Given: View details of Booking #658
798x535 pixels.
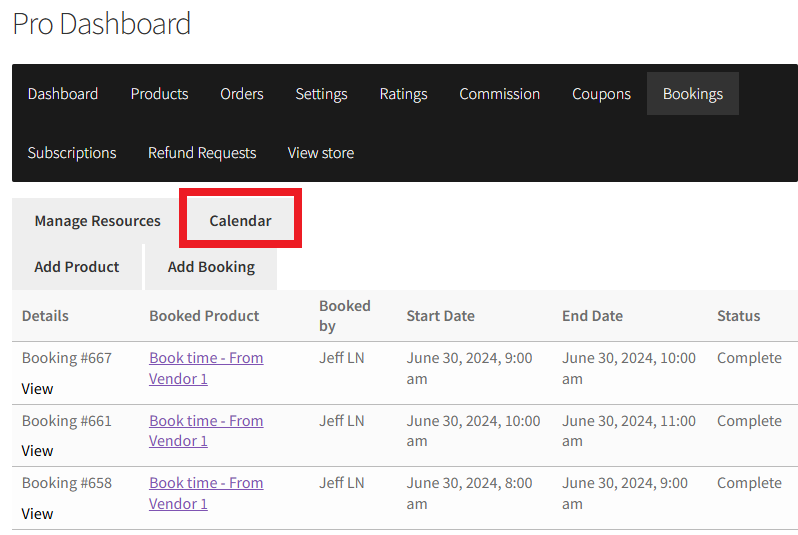Looking at the screenshot, I should 37,514.
